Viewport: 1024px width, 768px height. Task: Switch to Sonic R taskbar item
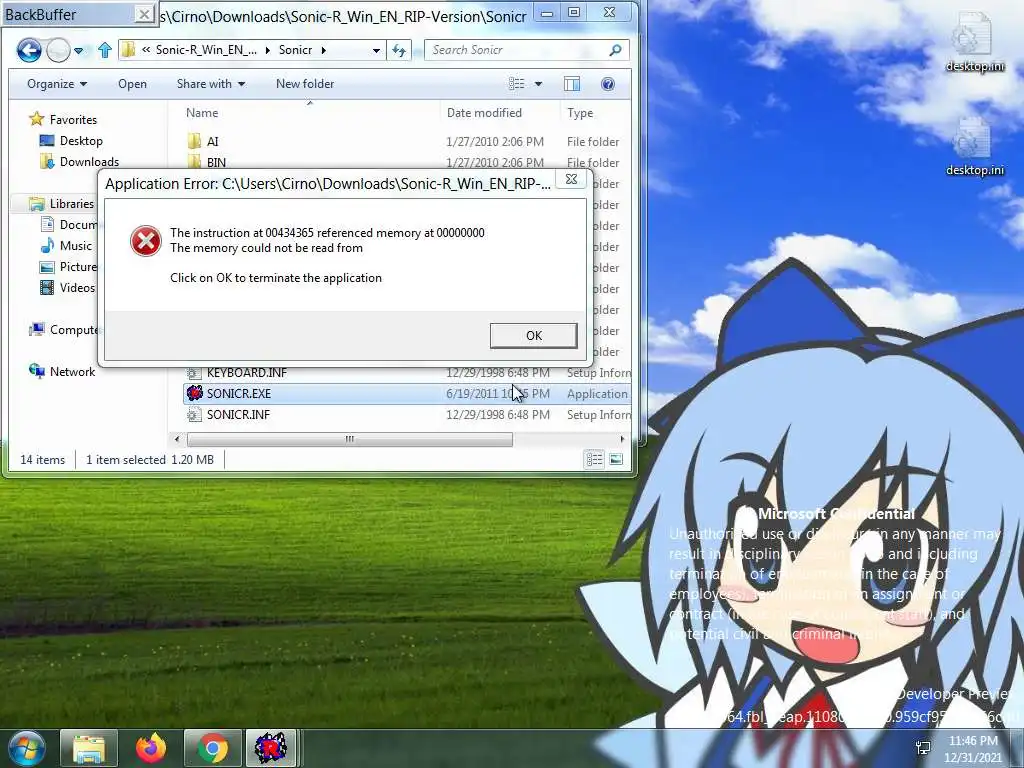[x=270, y=748]
